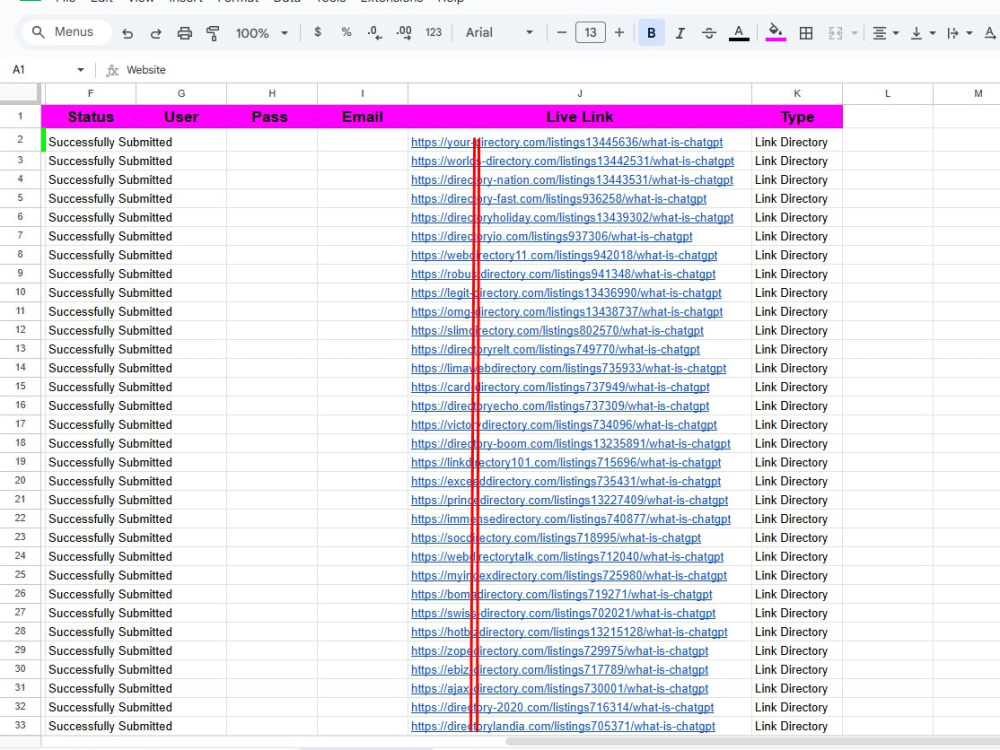
Task: Click the Pass header cell
Action: click(270, 117)
